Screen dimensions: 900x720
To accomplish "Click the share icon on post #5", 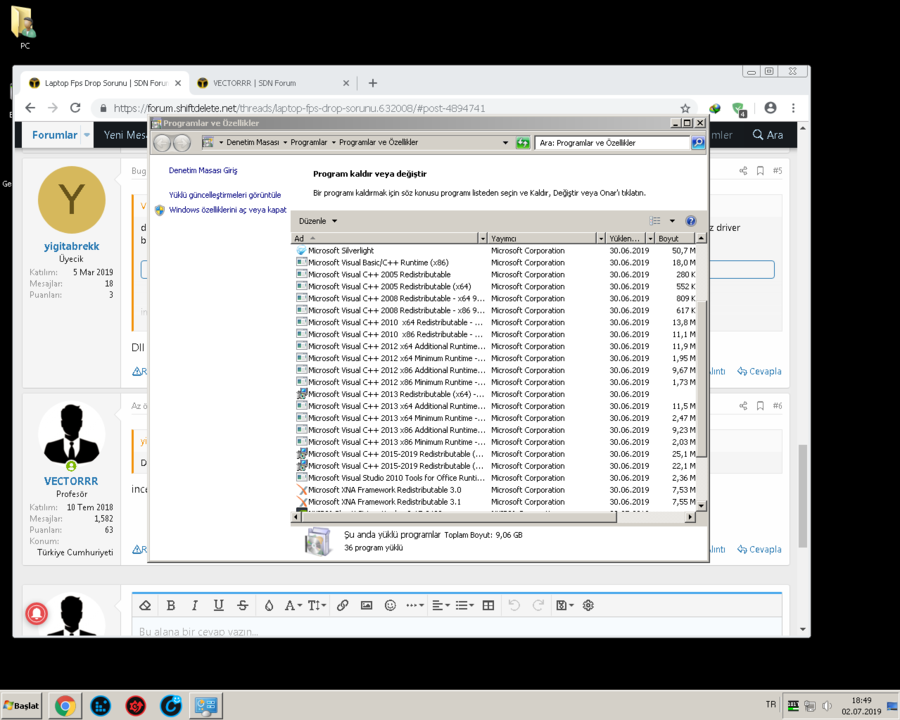I will click(x=743, y=171).
